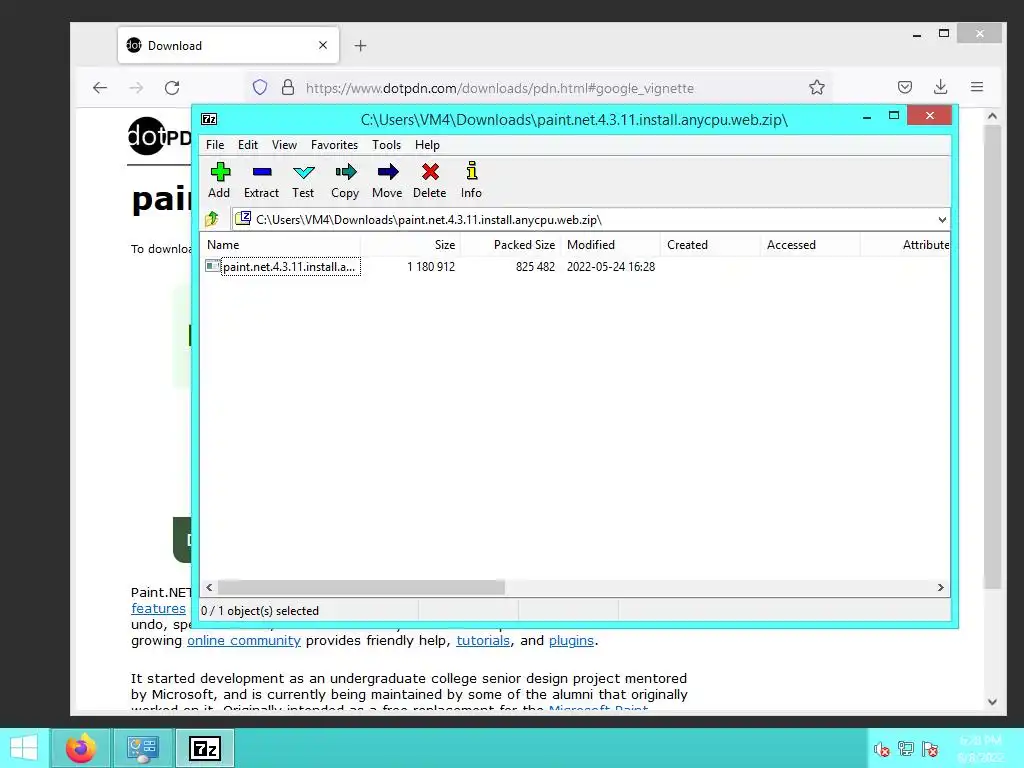Click the forward arrow in Firefox
The image size is (1024, 768).
136,88
